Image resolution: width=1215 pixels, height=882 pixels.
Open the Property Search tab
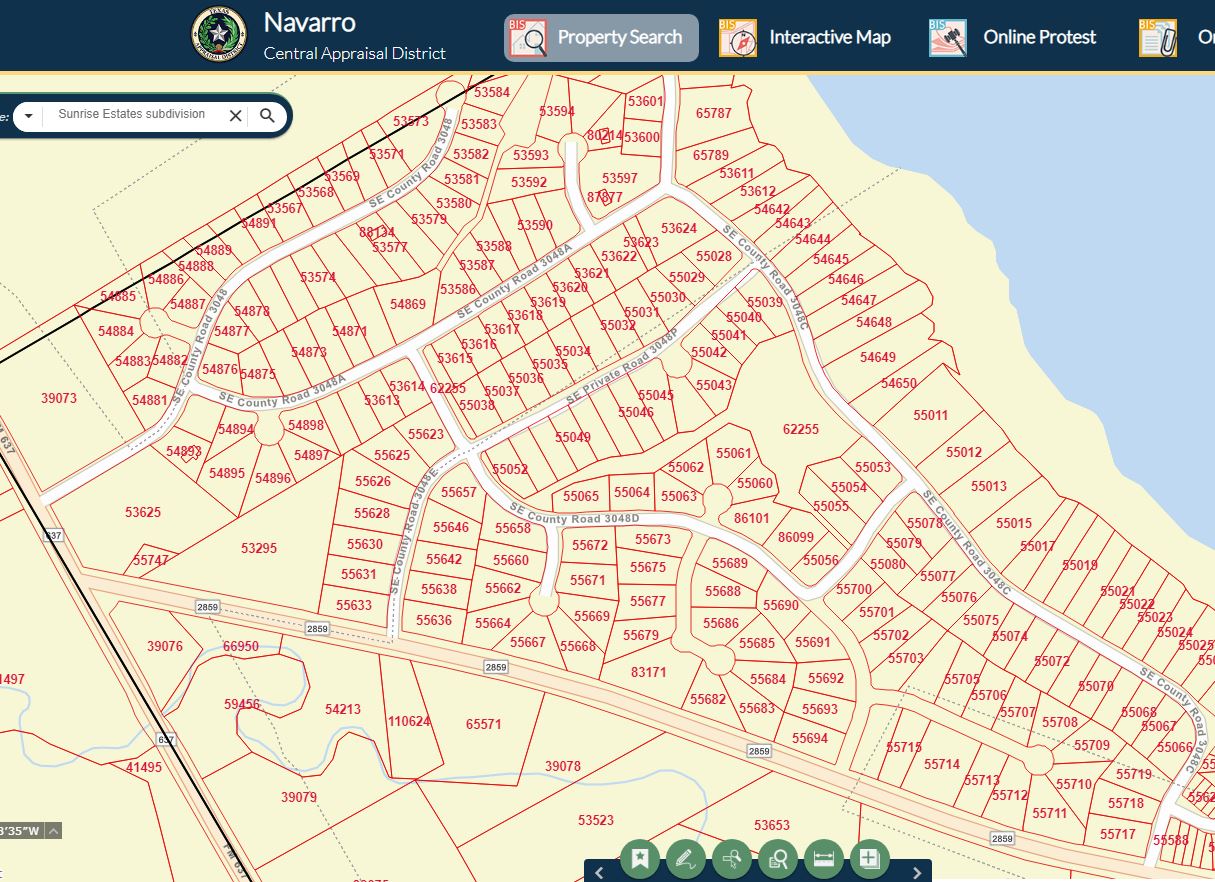click(601, 38)
